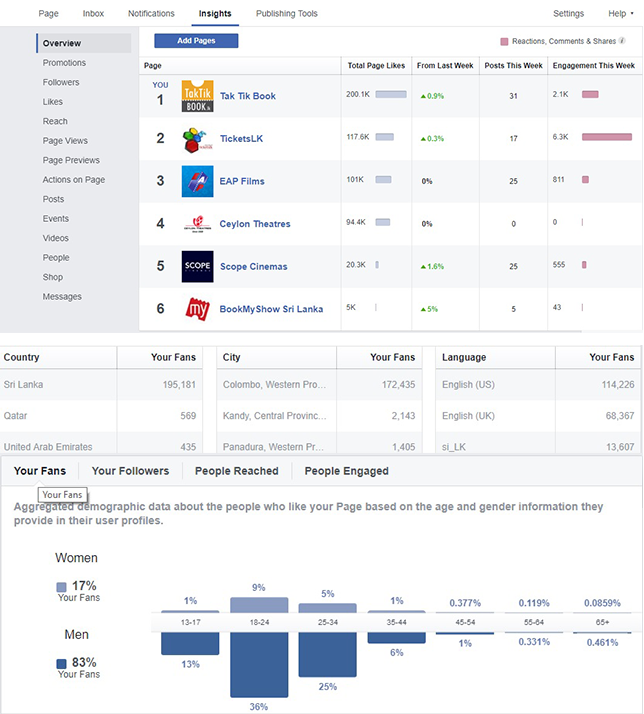Open Posts in the sidebar
Screen dimensions: 644x714
(53, 199)
